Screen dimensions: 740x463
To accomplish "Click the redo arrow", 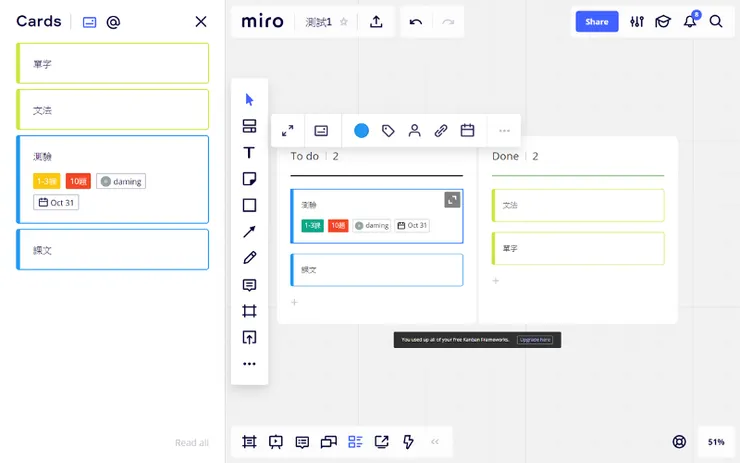I will coord(448,22).
